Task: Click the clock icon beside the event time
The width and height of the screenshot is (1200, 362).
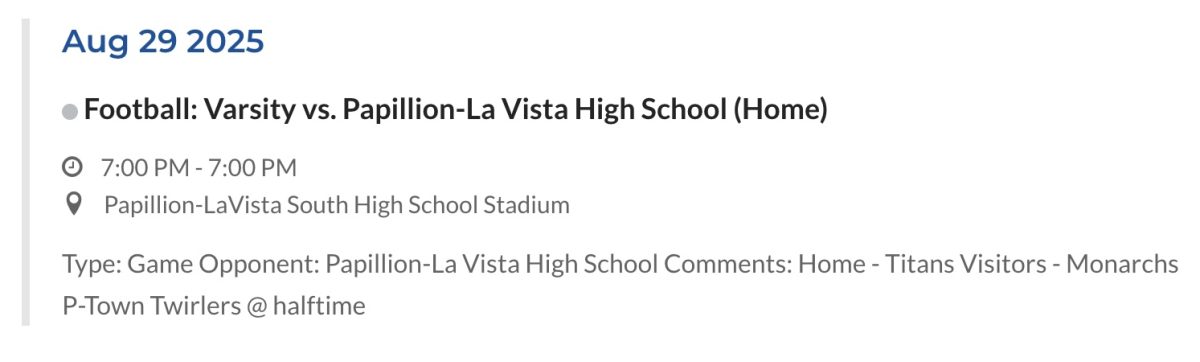Action: tap(72, 167)
